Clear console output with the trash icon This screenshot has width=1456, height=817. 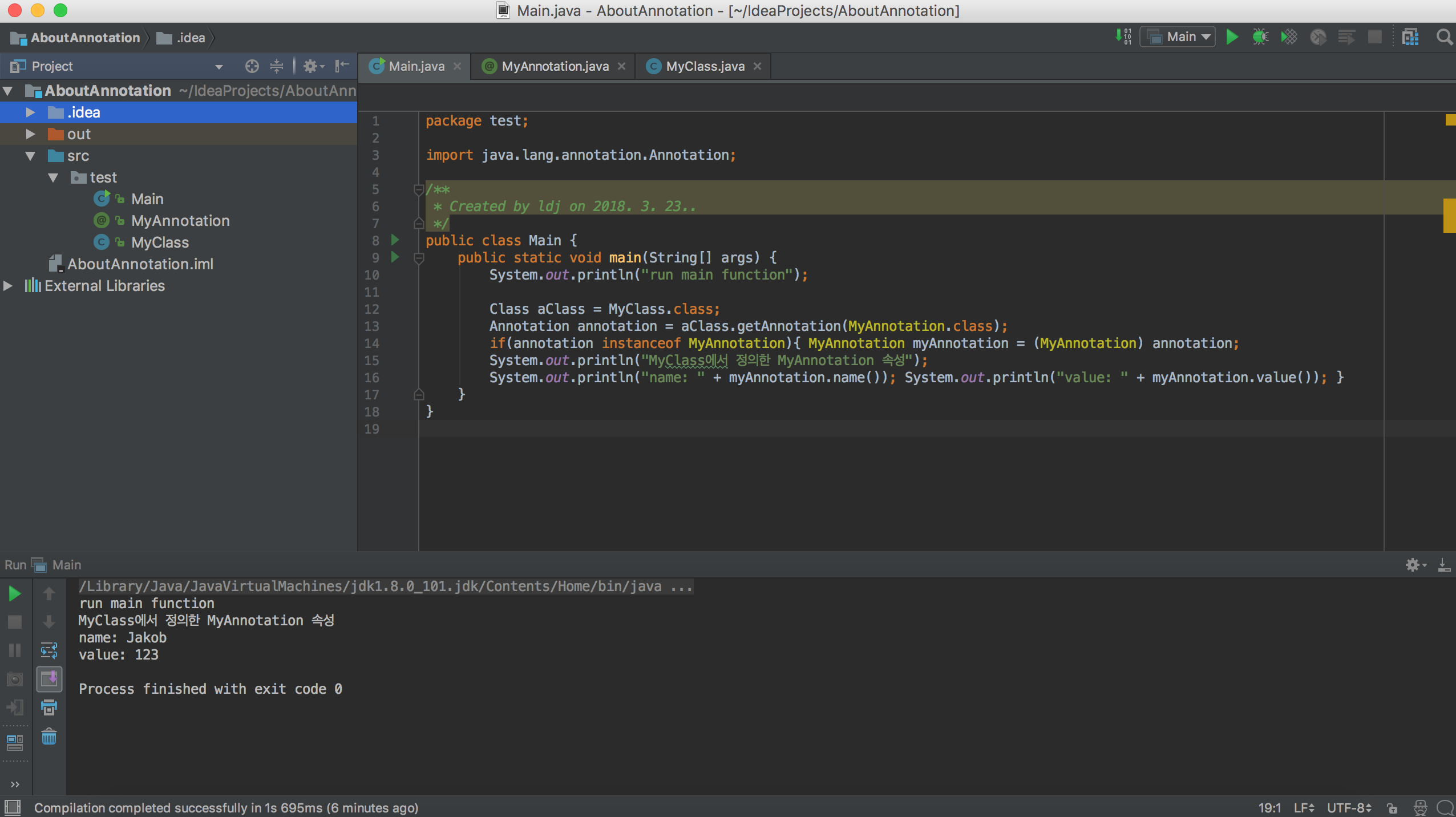[x=49, y=737]
